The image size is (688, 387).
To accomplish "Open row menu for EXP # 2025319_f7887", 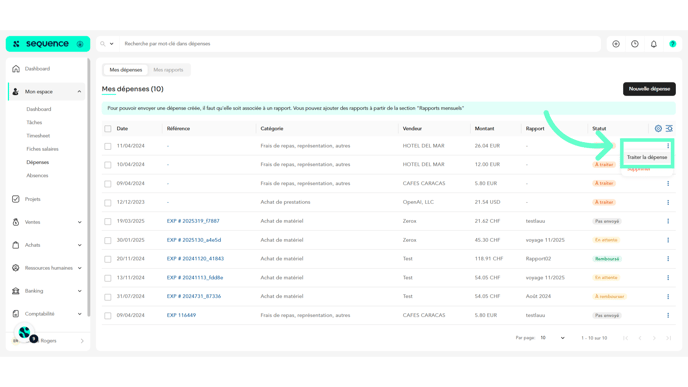I will point(668,221).
